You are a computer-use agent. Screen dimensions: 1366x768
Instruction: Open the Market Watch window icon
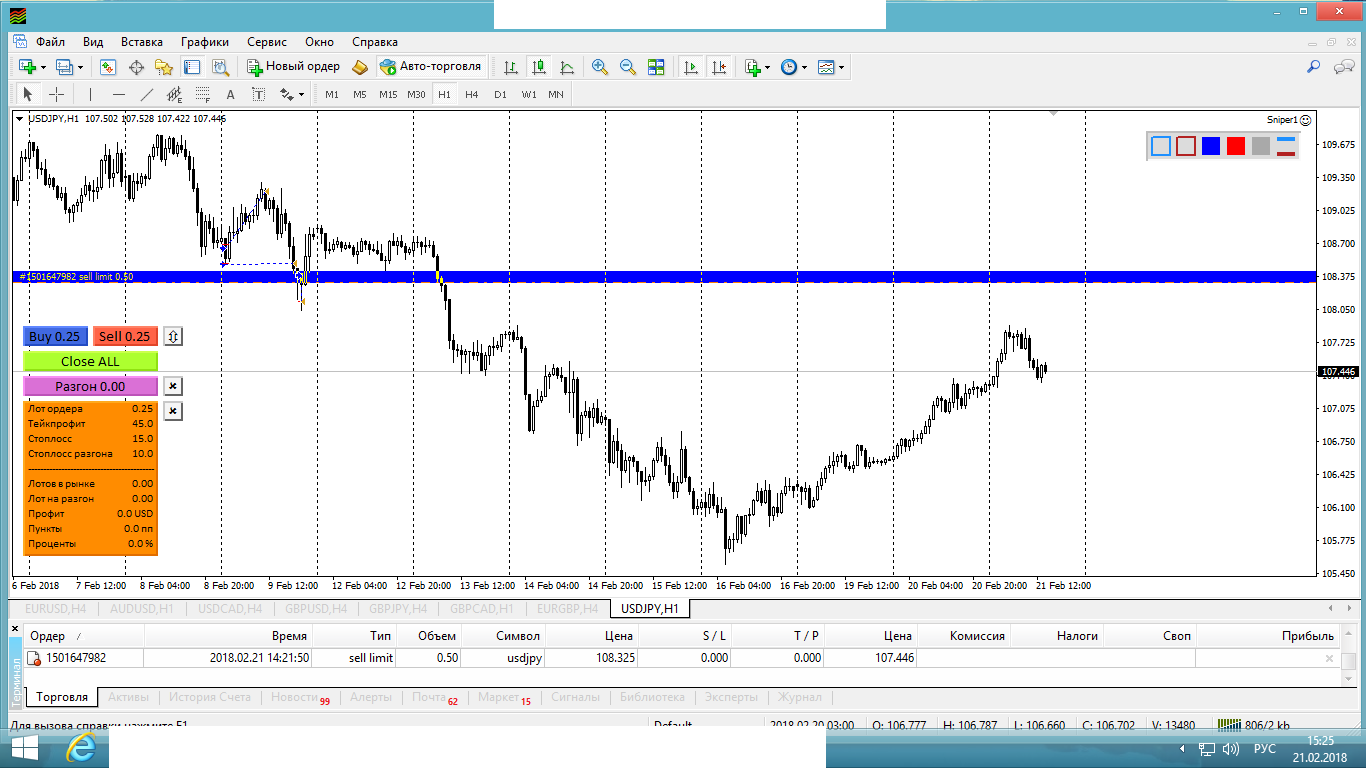coord(107,67)
